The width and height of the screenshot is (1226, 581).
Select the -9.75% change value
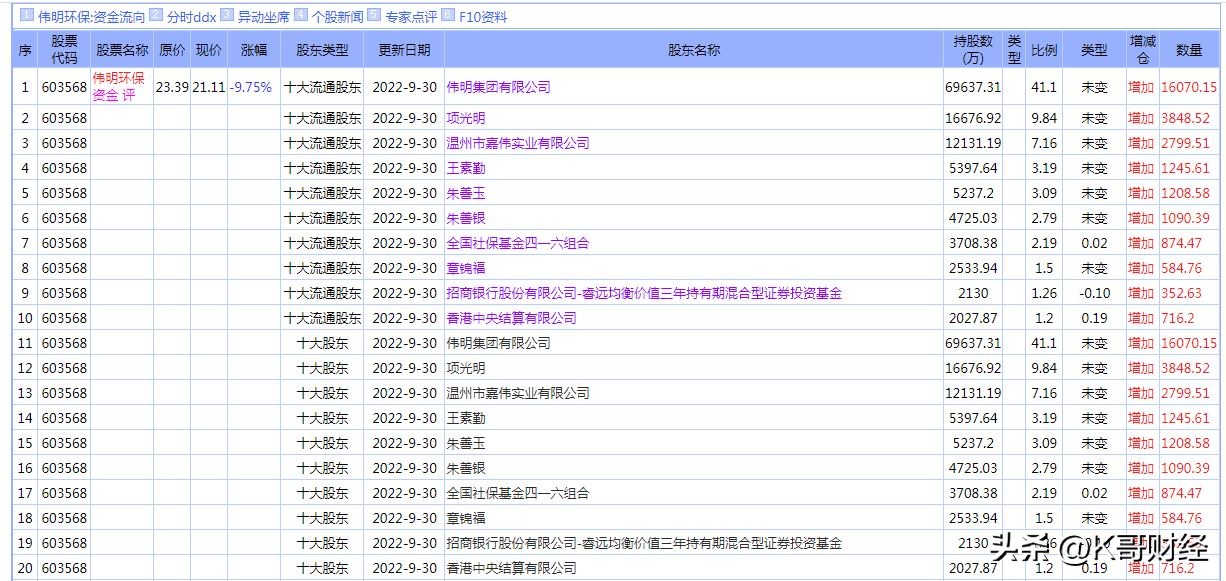pos(251,87)
